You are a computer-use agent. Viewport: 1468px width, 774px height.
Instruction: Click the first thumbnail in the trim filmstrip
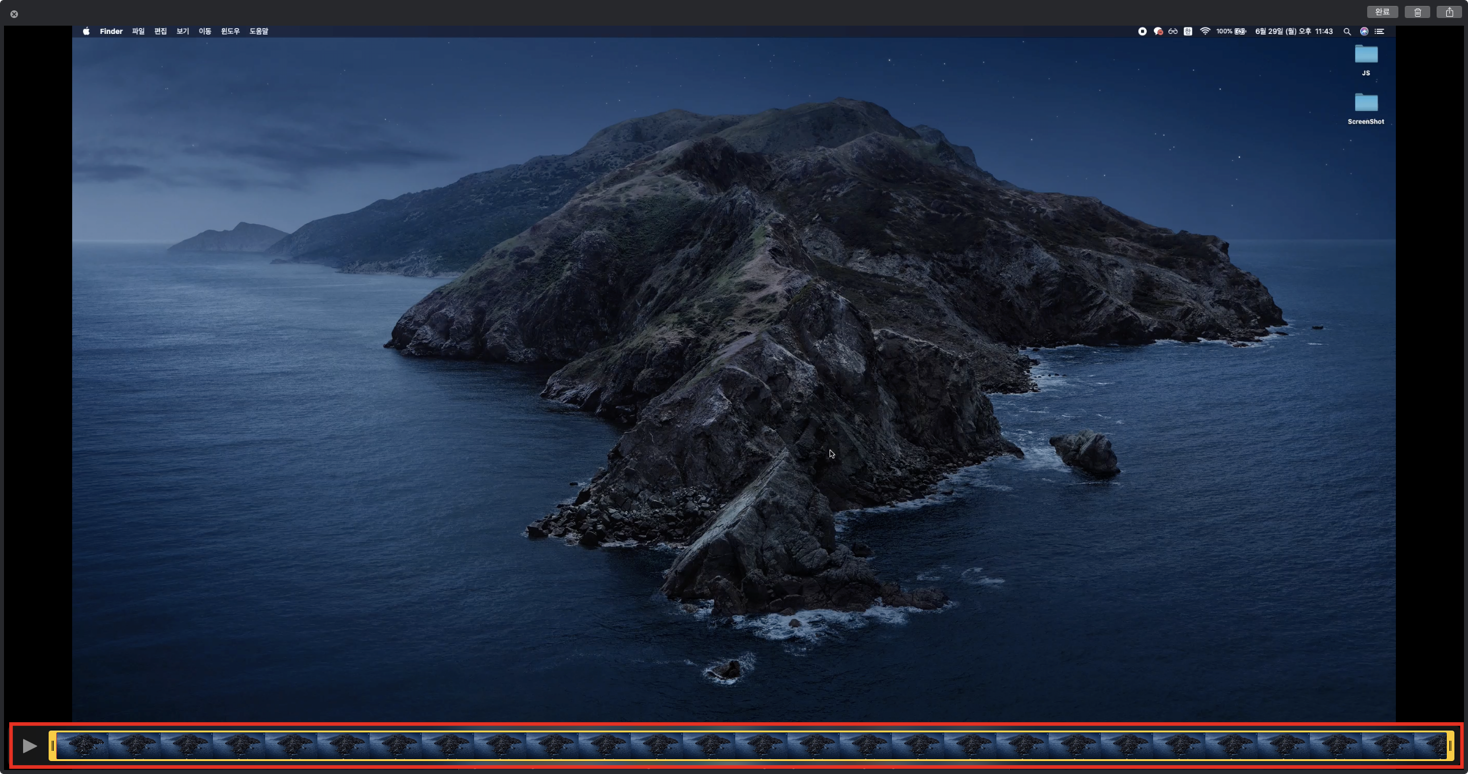(82, 746)
